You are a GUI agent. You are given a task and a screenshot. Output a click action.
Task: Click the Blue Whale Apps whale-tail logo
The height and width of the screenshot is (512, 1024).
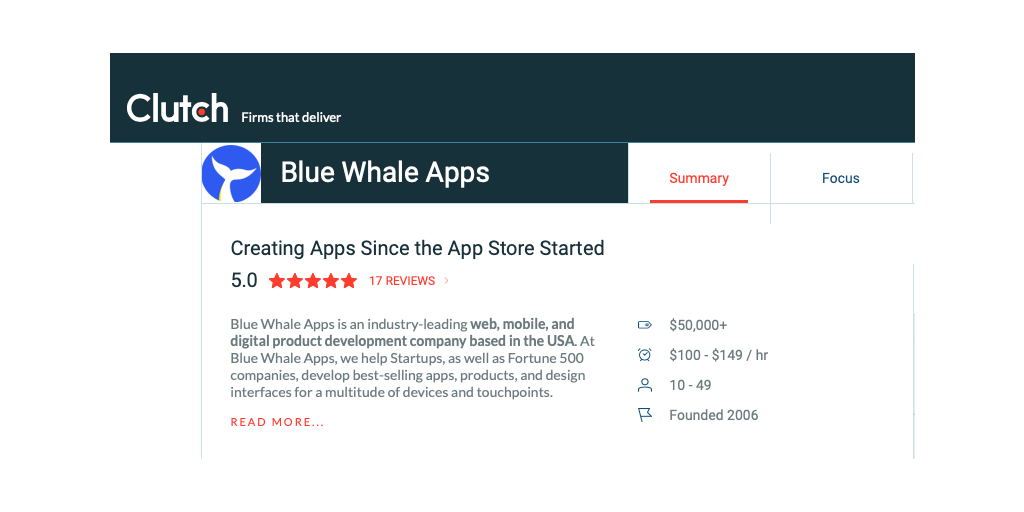point(231,173)
